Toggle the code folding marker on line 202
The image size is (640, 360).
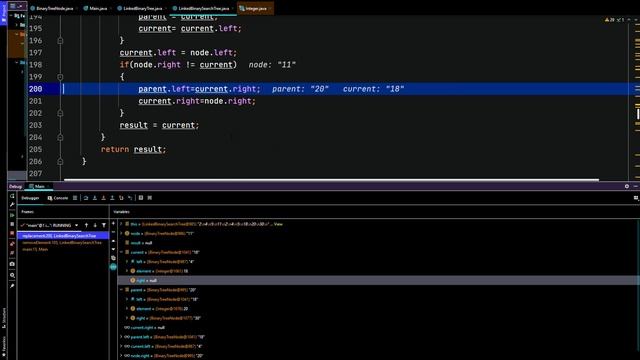tap(60, 113)
